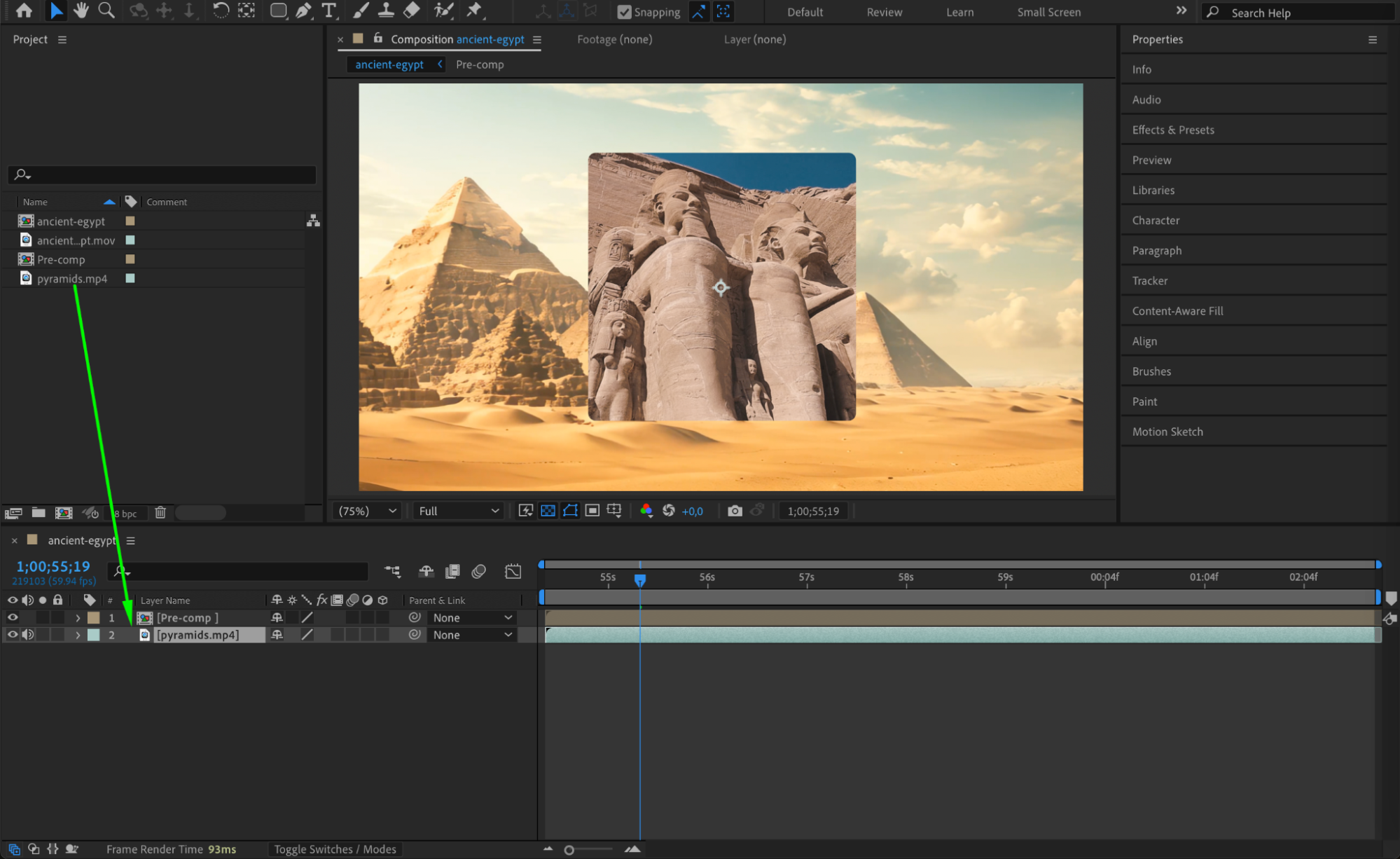Select the Puppet Pin tool
1400x859 pixels.
[474, 11]
